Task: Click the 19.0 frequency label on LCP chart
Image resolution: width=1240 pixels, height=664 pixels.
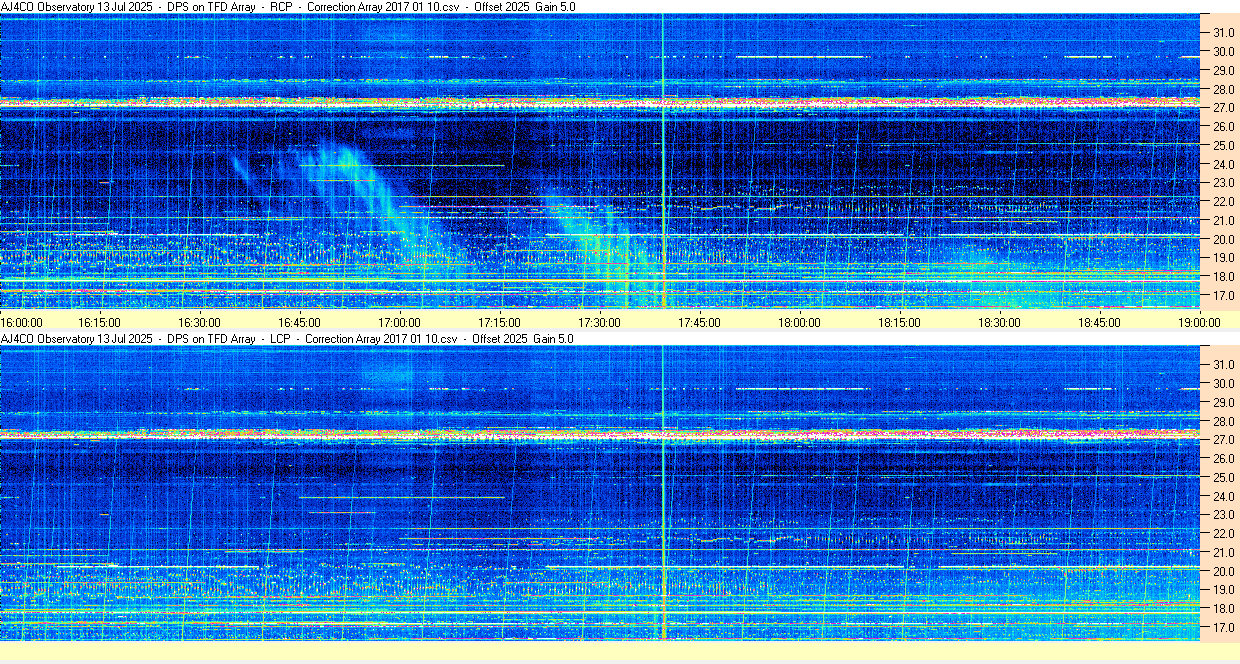Action: coord(1224,590)
